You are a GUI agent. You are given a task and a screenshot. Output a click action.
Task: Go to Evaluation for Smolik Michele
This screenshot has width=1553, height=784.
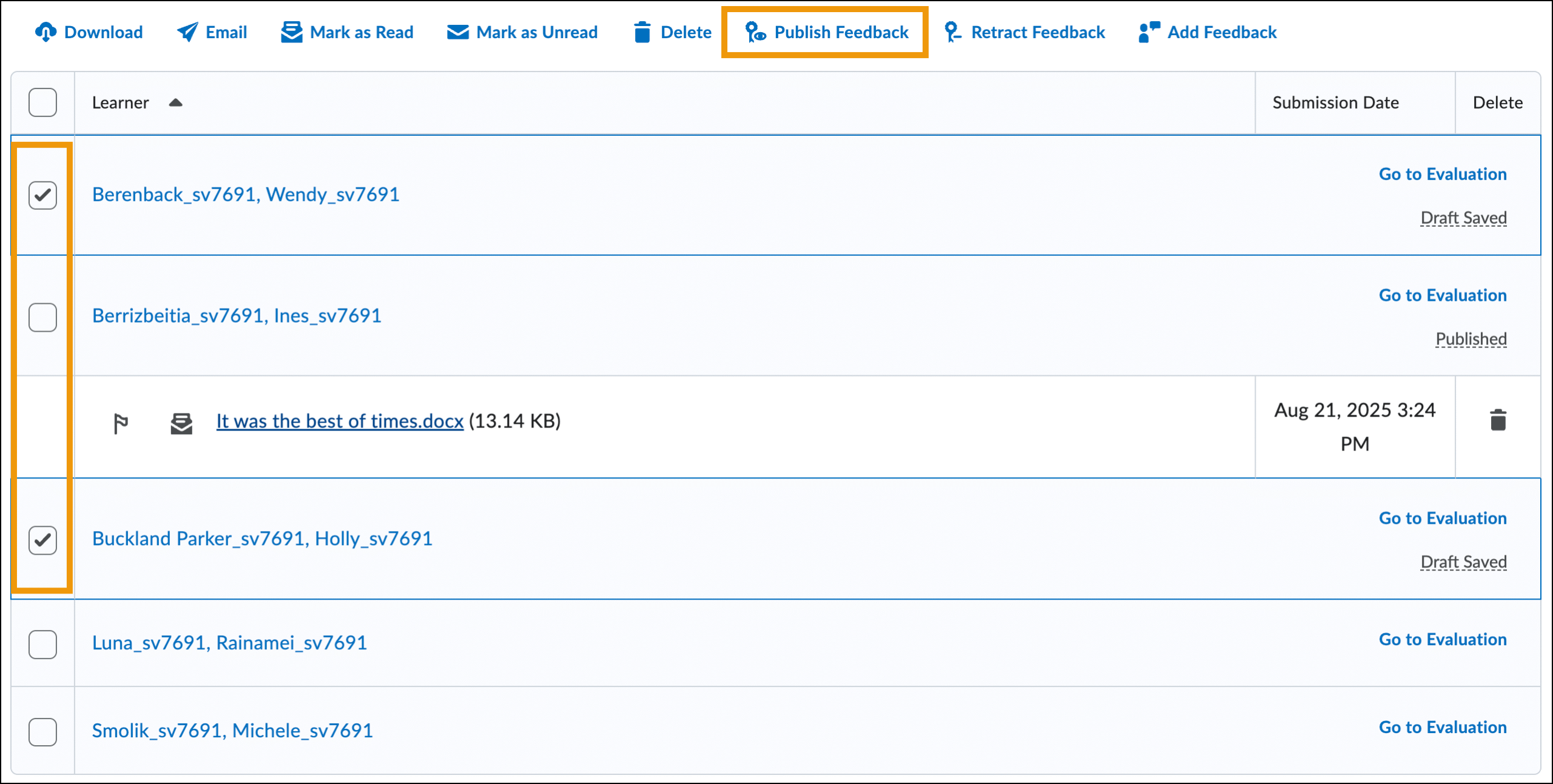(x=1442, y=727)
